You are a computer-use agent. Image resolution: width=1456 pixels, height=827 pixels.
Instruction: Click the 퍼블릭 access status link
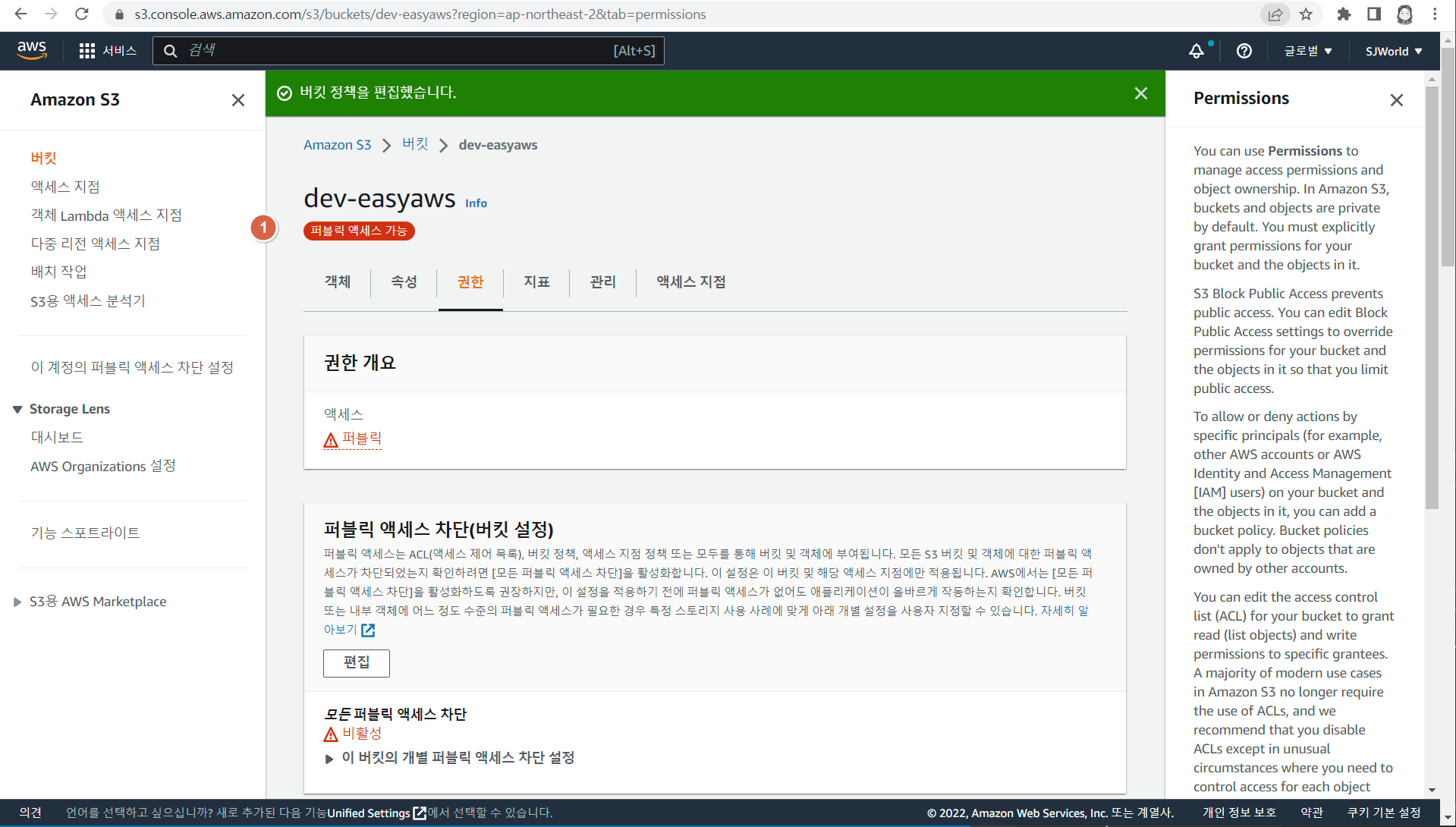coord(362,439)
